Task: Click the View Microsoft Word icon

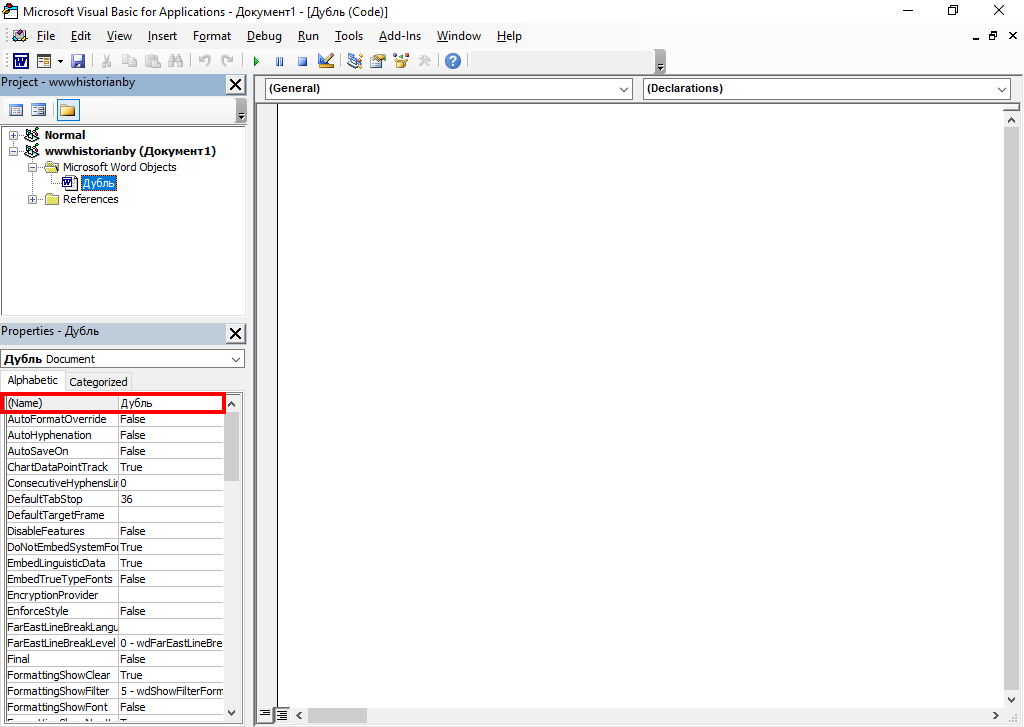Action: pos(20,61)
